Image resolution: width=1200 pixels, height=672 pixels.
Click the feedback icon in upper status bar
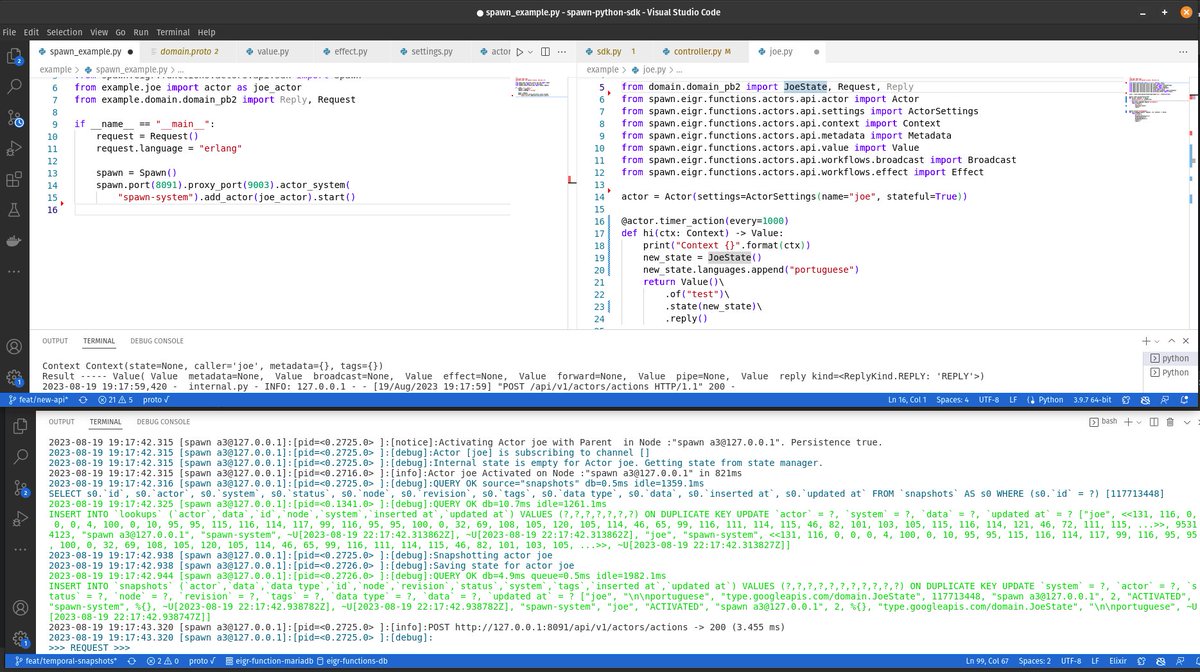[1165, 399]
